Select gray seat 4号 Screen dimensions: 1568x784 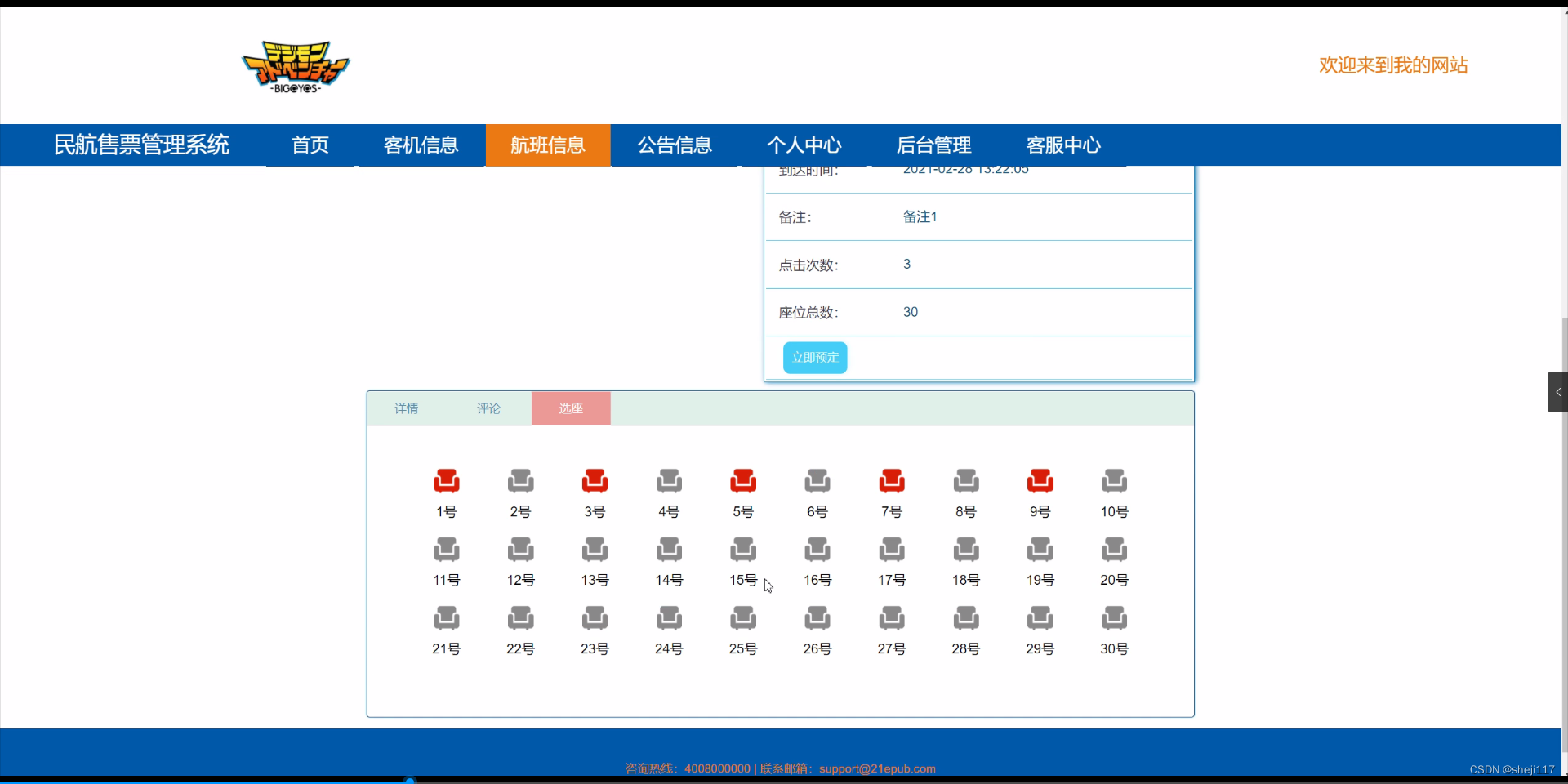click(669, 481)
